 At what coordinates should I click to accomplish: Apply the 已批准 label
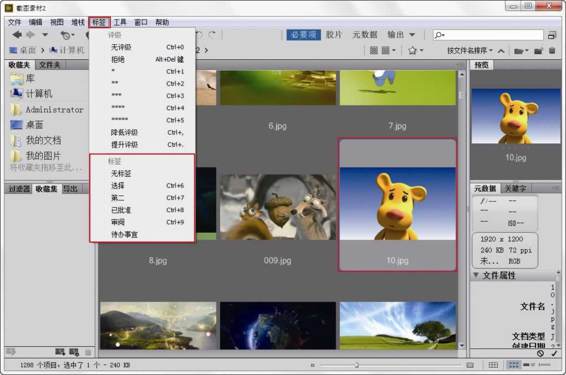[142, 210]
